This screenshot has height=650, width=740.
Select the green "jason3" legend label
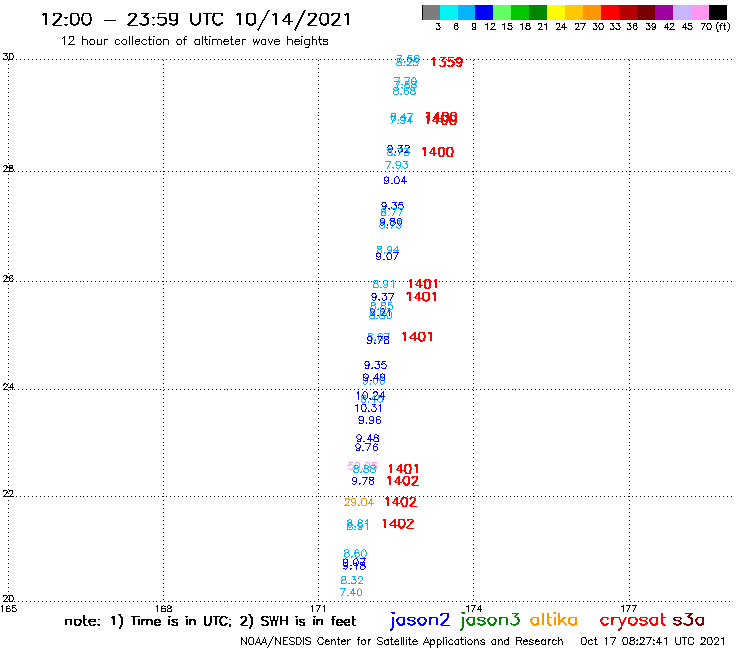[490, 620]
